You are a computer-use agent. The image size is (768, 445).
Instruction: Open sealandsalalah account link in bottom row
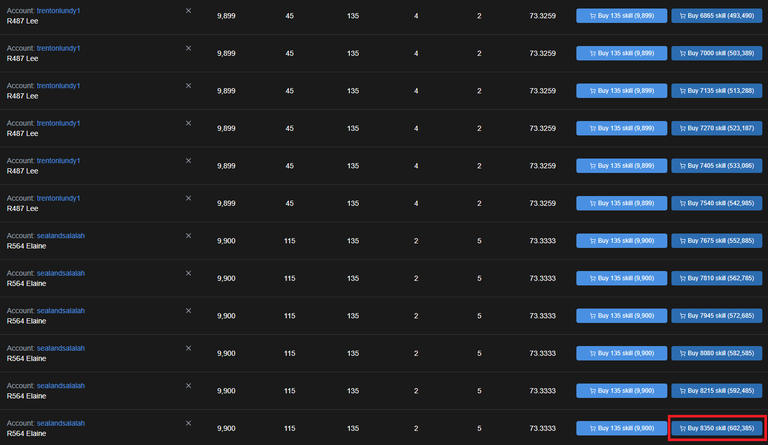(x=61, y=423)
